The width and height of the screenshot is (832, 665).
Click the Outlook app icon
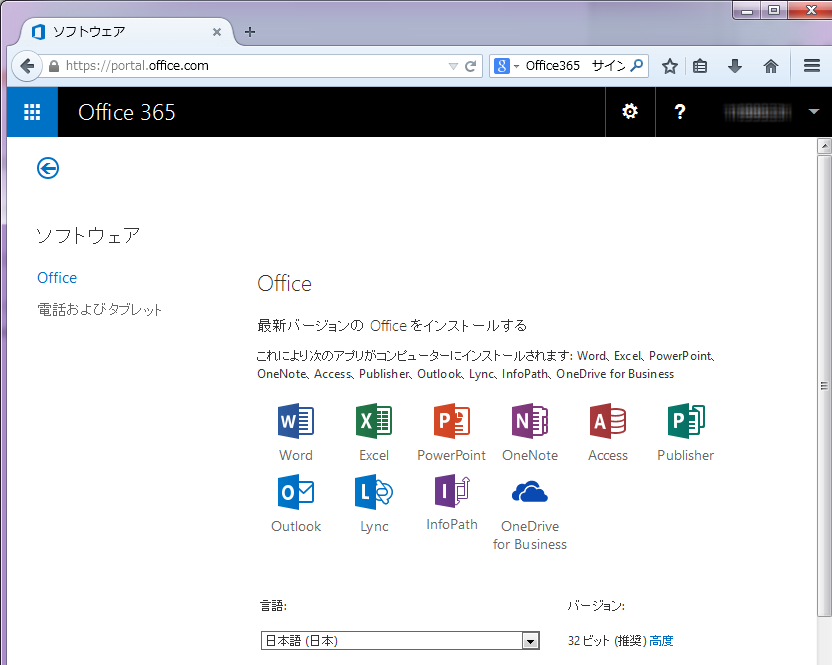coord(296,492)
